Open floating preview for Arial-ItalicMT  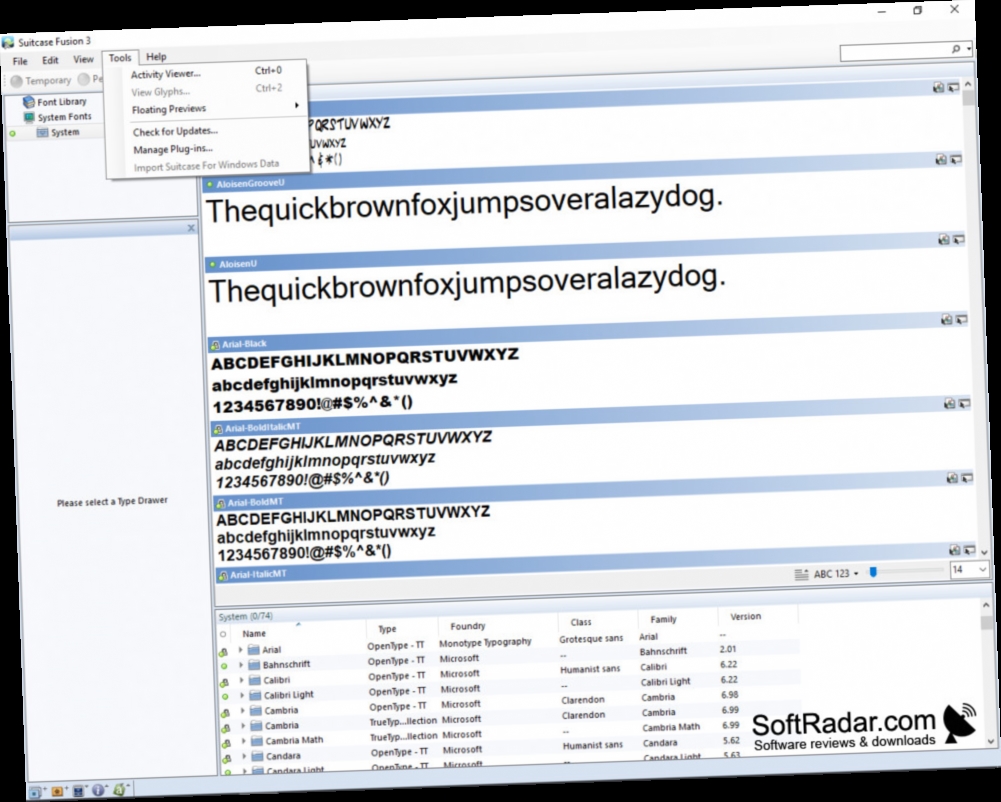(x=970, y=550)
